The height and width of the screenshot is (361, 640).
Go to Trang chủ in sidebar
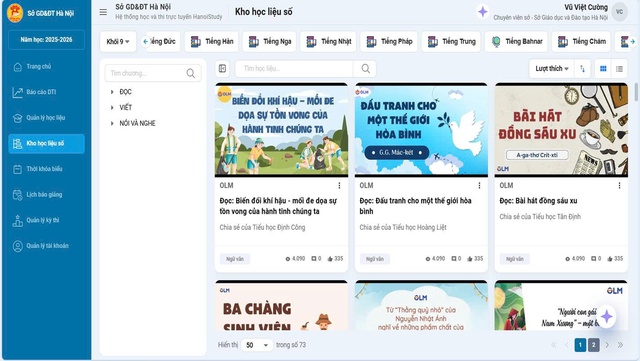47,67
